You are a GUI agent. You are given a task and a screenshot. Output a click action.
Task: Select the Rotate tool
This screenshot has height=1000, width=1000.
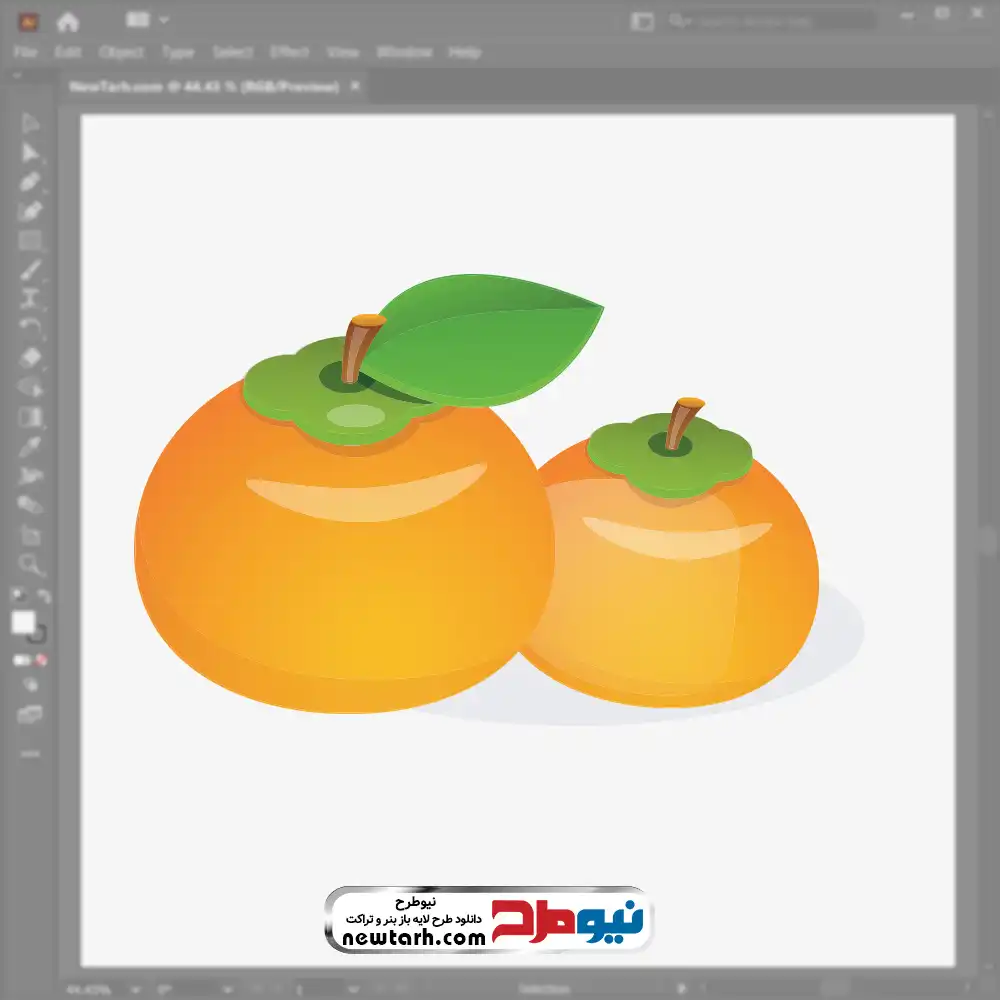[30, 328]
